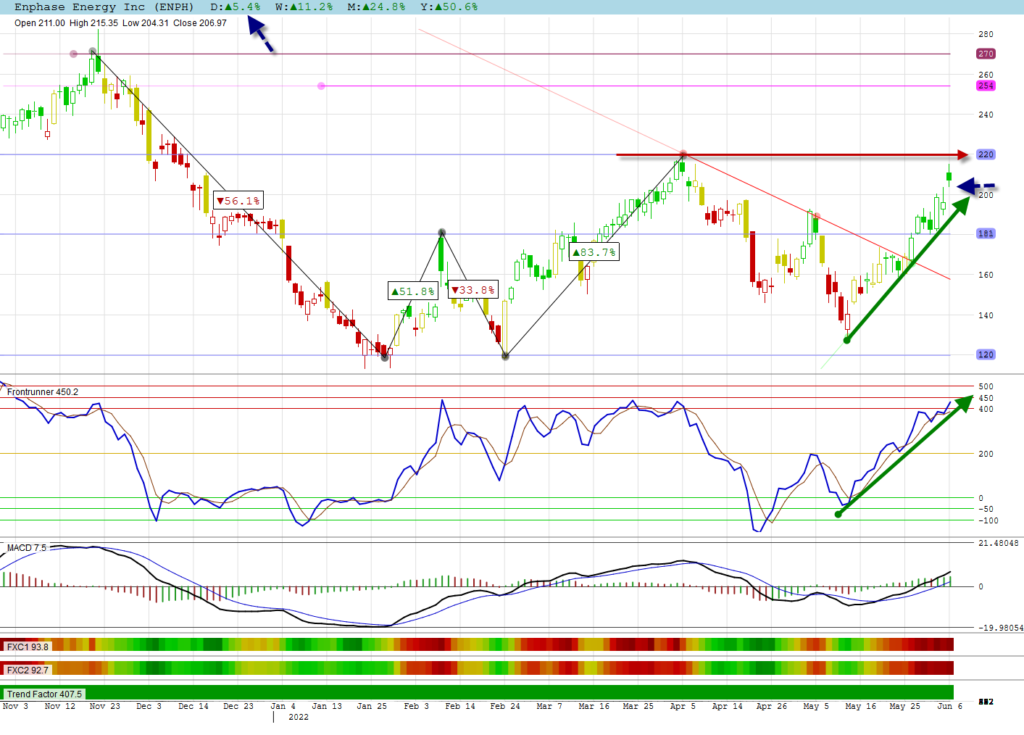Viewport: 1024px width, 735px height.
Task: Click the trendline anchor at the Feb 14 peak
Action: point(441,233)
